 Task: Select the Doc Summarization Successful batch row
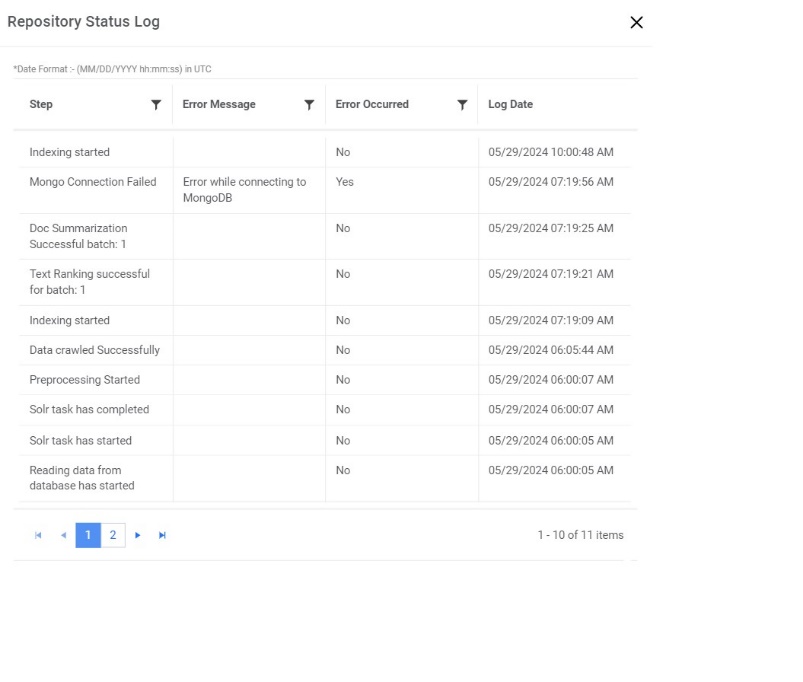(78, 236)
